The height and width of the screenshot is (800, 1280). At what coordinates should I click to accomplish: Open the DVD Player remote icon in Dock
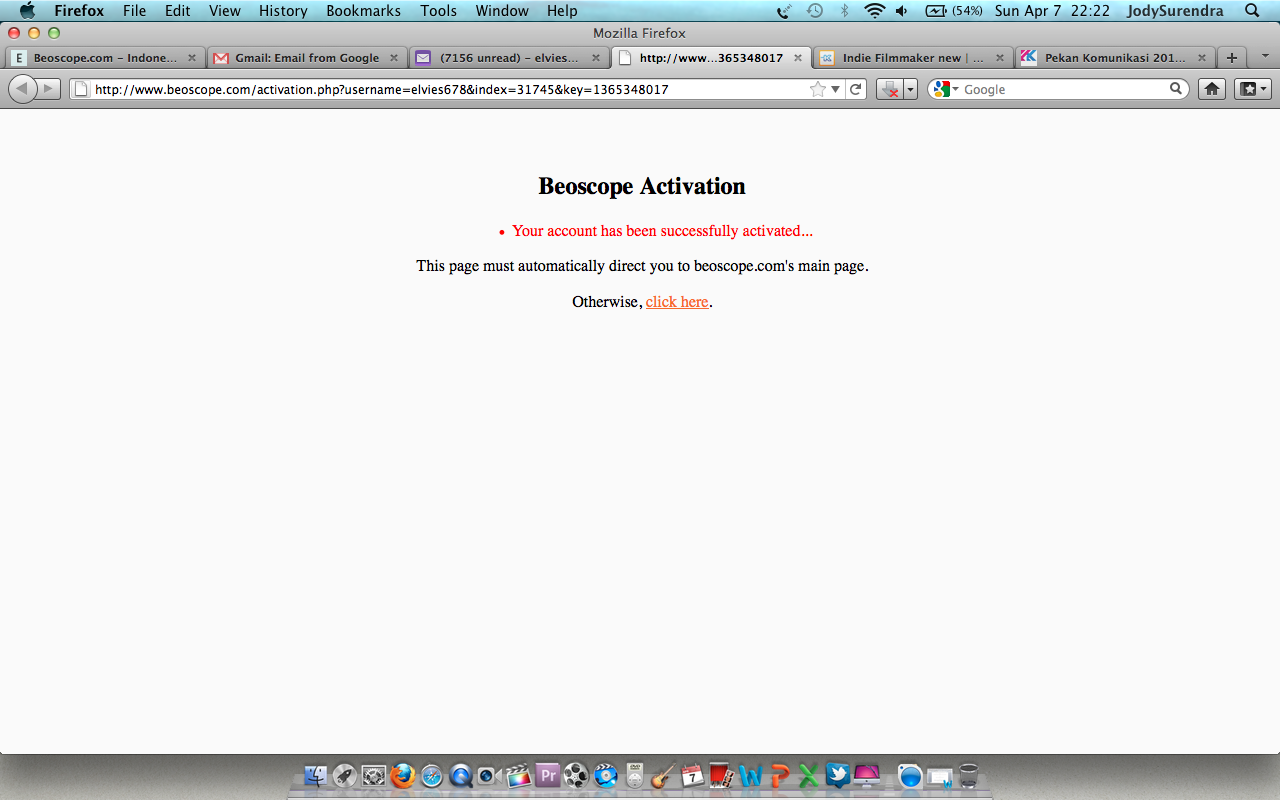pyautogui.click(x=635, y=775)
